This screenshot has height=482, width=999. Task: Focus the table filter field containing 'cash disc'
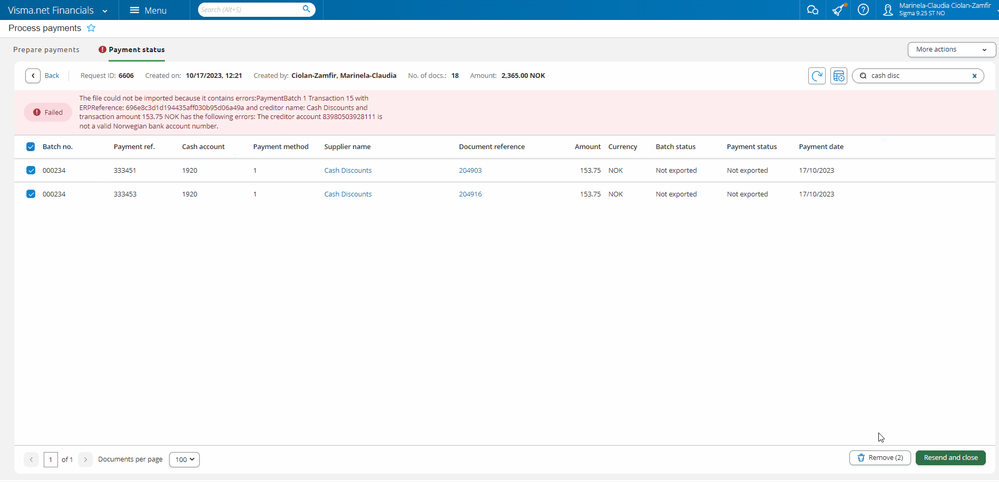(x=917, y=76)
